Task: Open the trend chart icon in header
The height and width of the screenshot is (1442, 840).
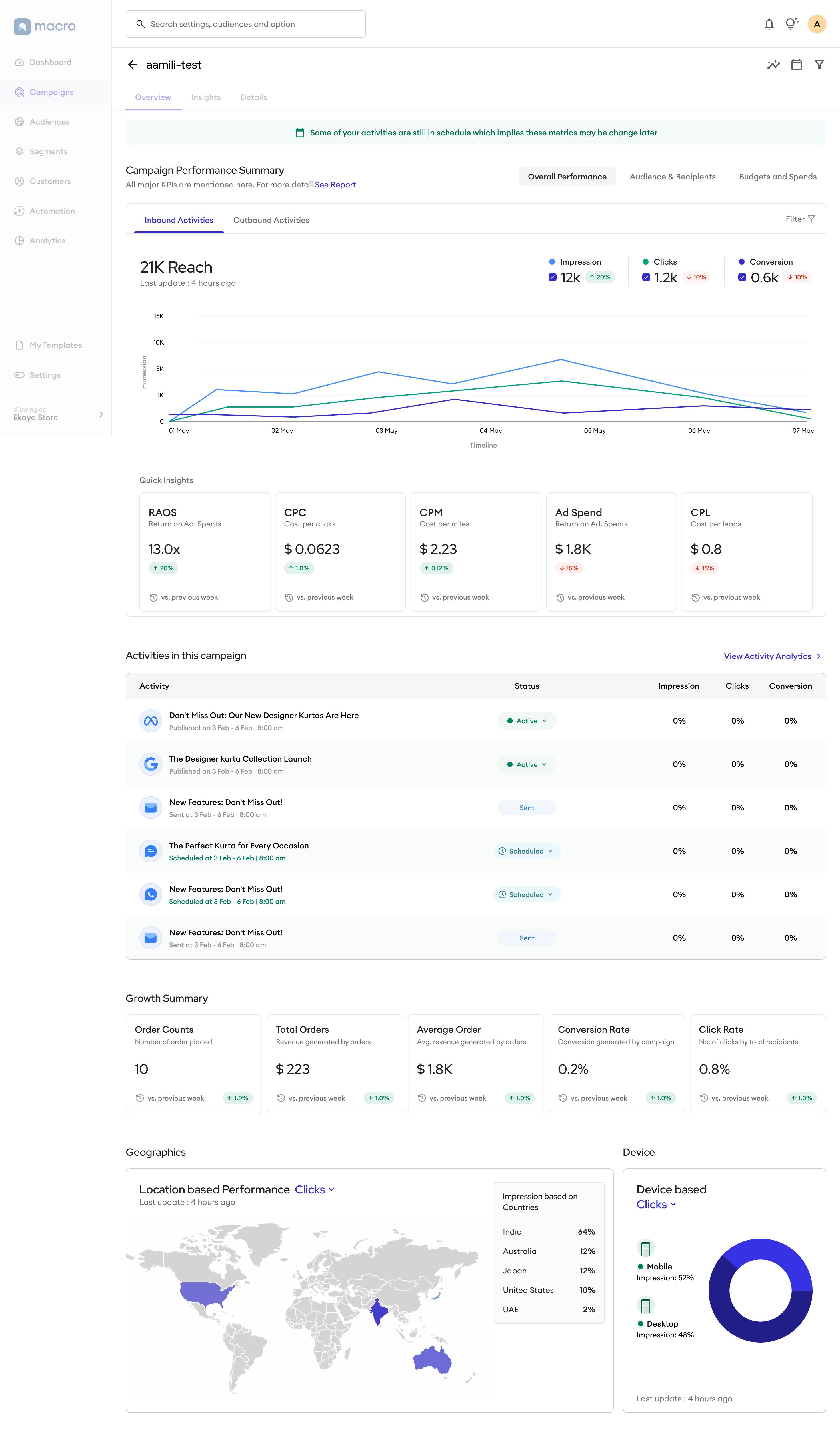Action: (x=773, y=65)
